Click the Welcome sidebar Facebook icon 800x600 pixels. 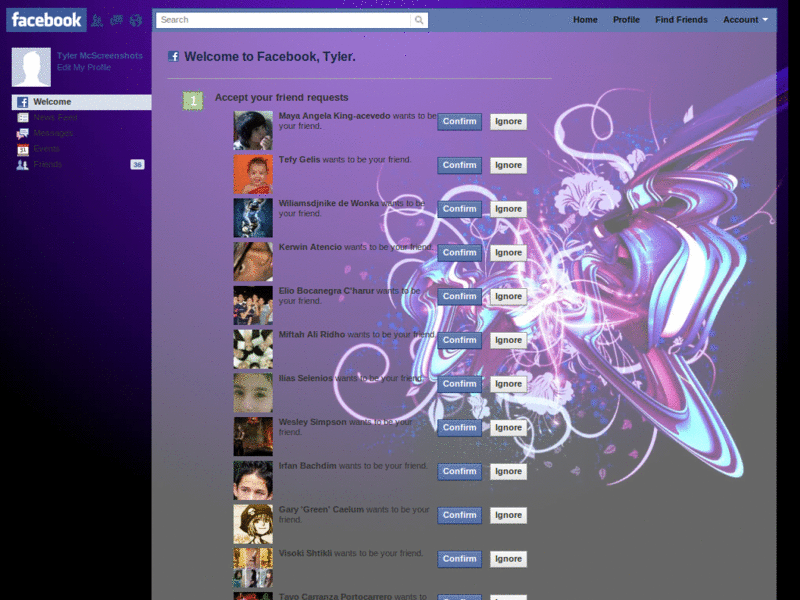click(x=22, y=102)
